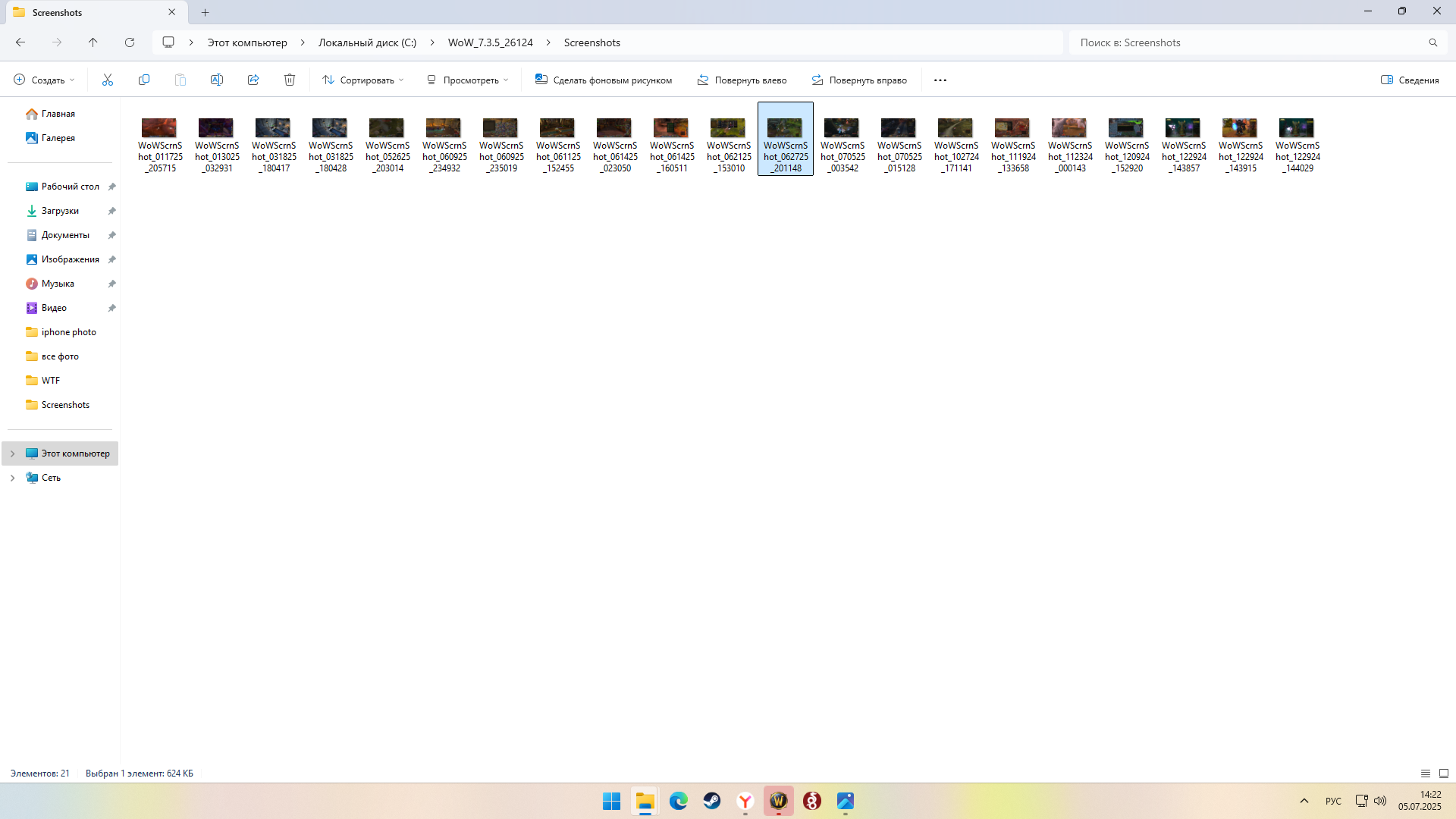The width and height of the screenshot is (1456, 819).
Task: Open Рабочий стол in the sidebar
Action: [59, 187]
